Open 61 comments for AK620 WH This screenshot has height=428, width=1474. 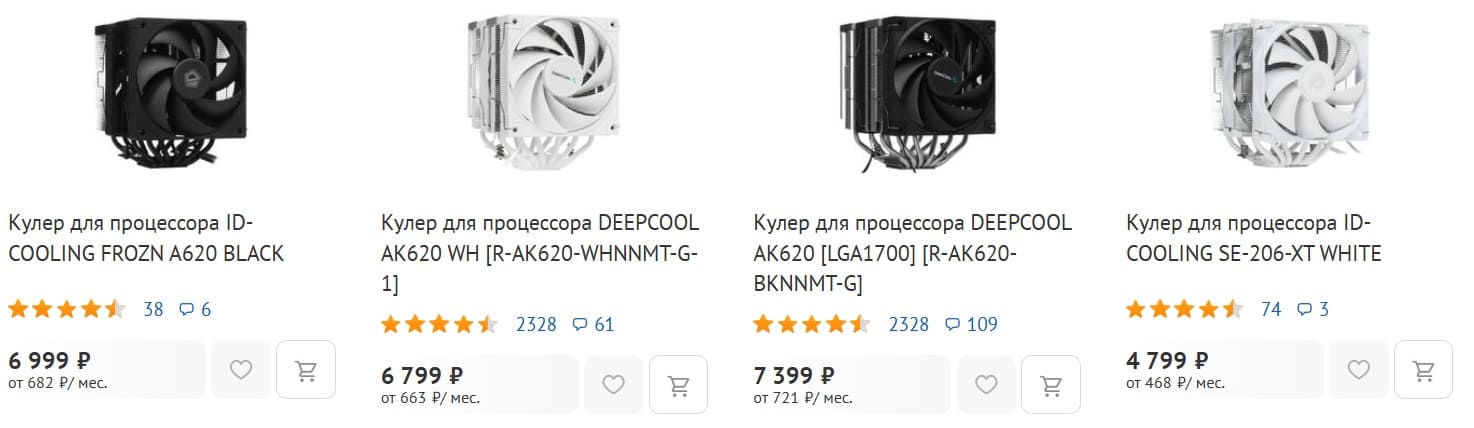(x=593, y=324)
